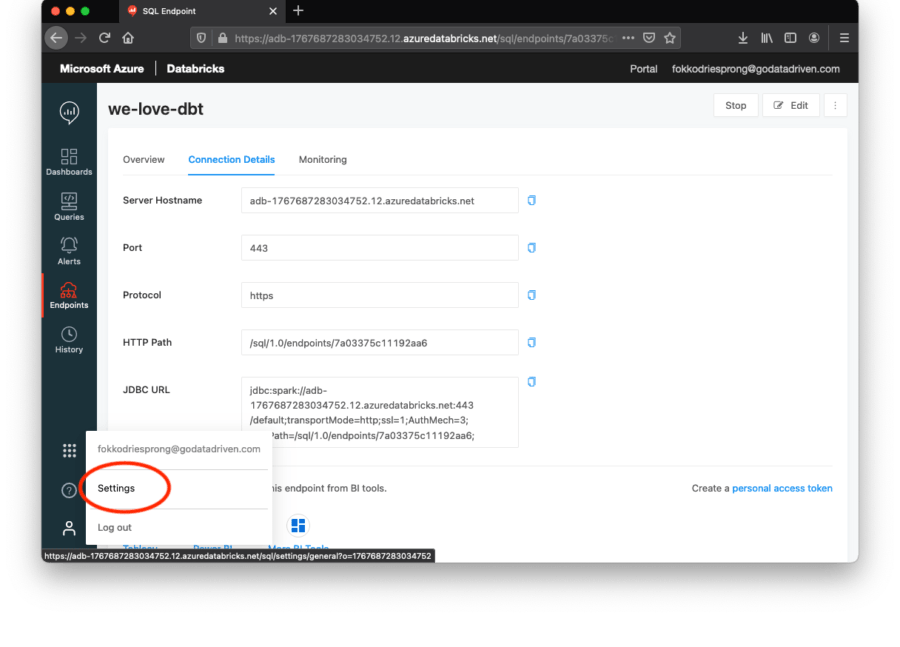This screenshot has height=647, width=900.
Task: Click the Portal link in header
Action: [643, 69]
